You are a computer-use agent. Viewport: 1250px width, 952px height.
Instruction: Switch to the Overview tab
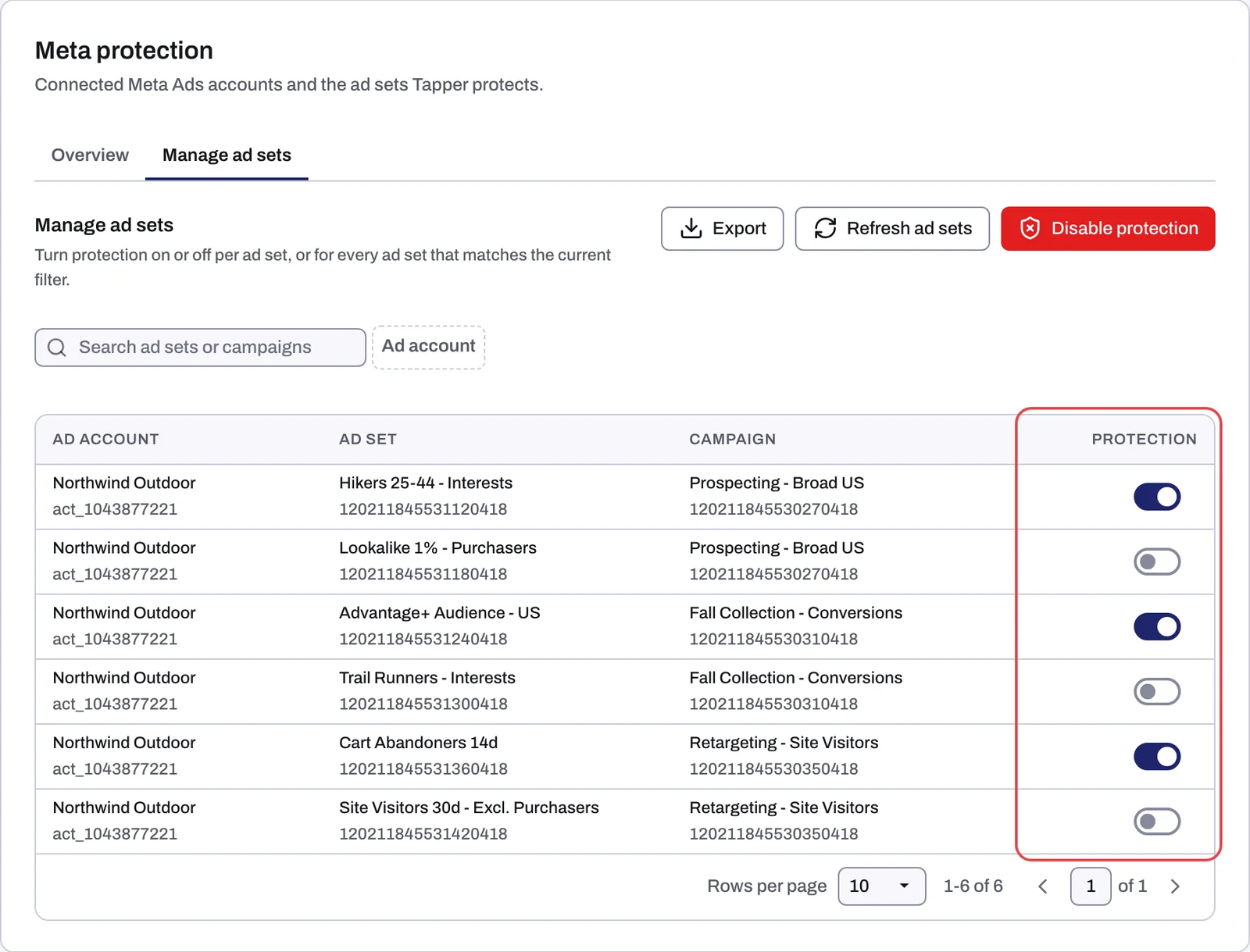pos(90,155)
